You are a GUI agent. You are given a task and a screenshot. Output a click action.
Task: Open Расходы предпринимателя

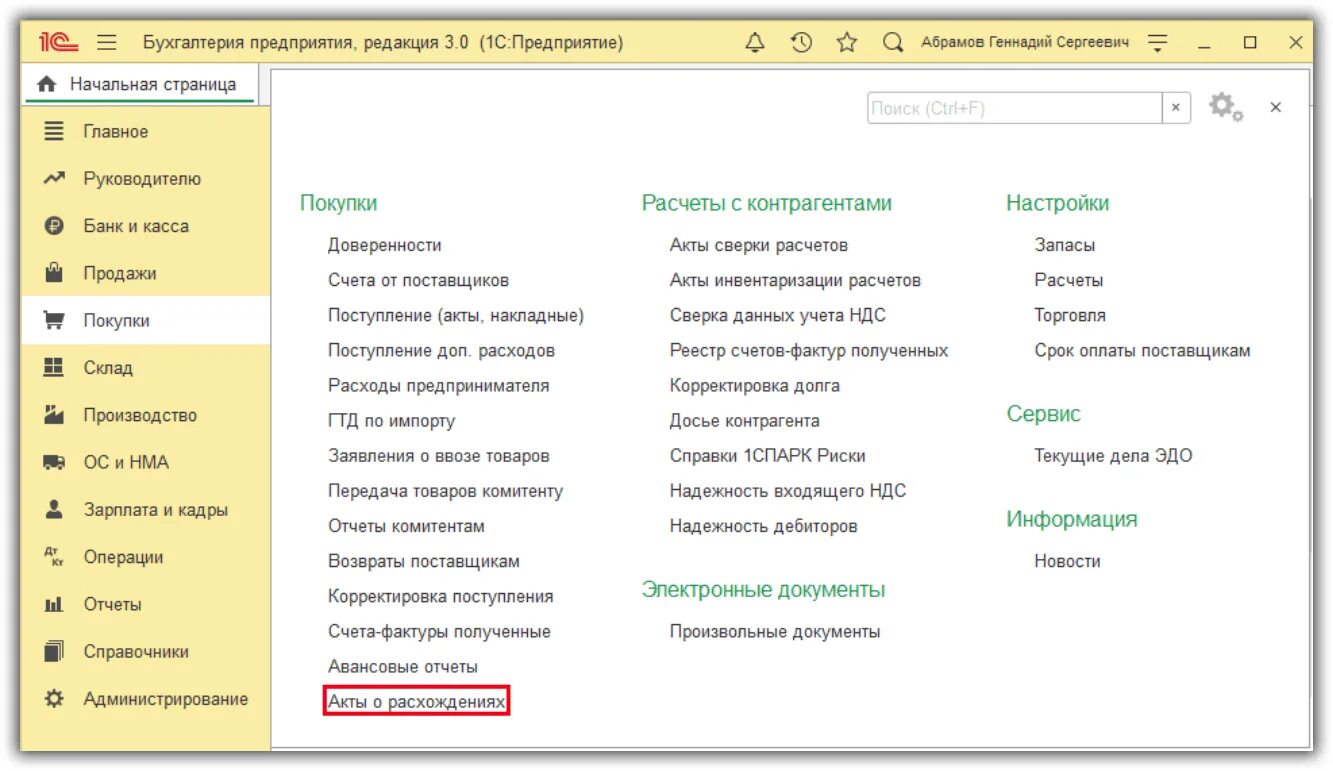pyautogui.click(x=439, y=386)
